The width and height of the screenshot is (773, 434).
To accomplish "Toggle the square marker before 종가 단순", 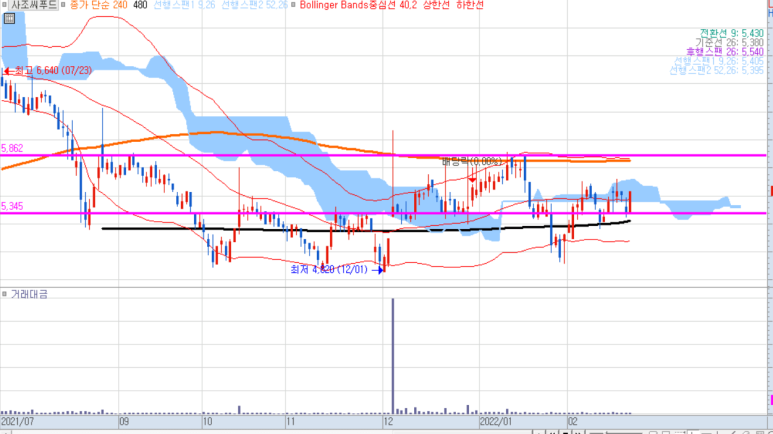I will pos(63,5).
